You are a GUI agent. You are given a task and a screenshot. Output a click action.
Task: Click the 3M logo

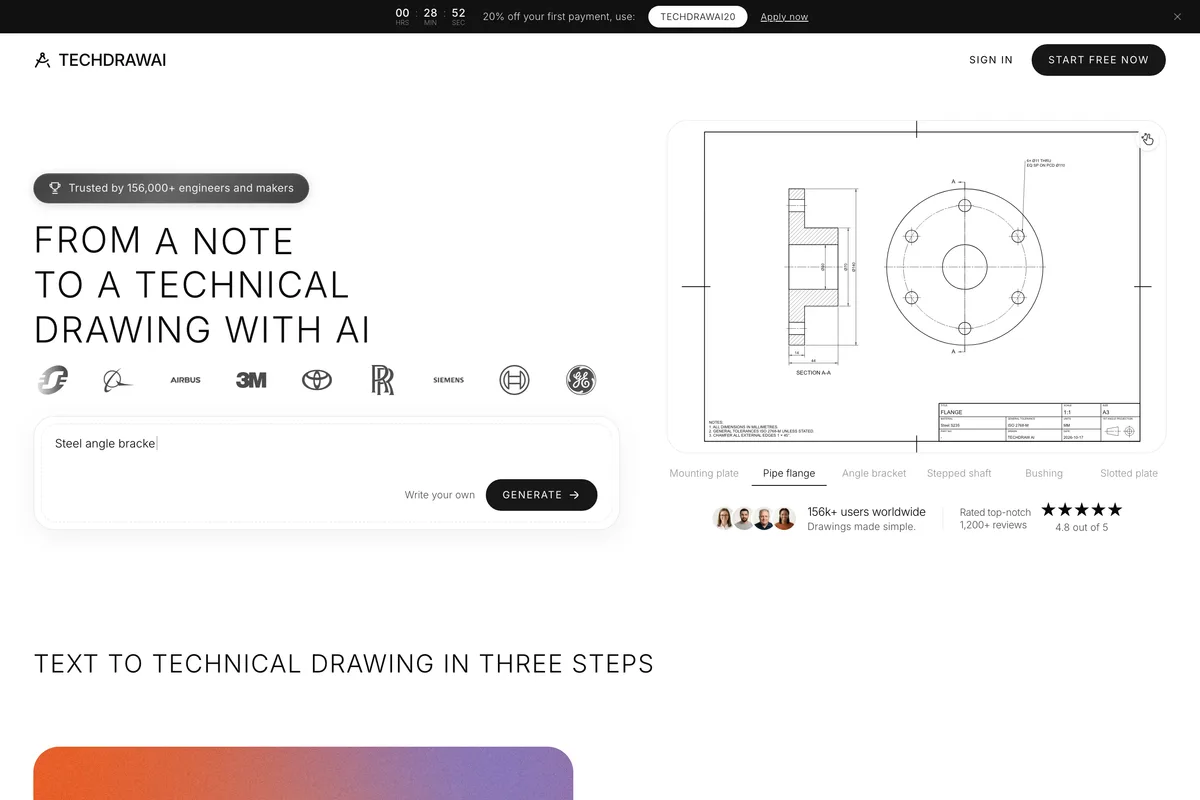tap(251, 380)
